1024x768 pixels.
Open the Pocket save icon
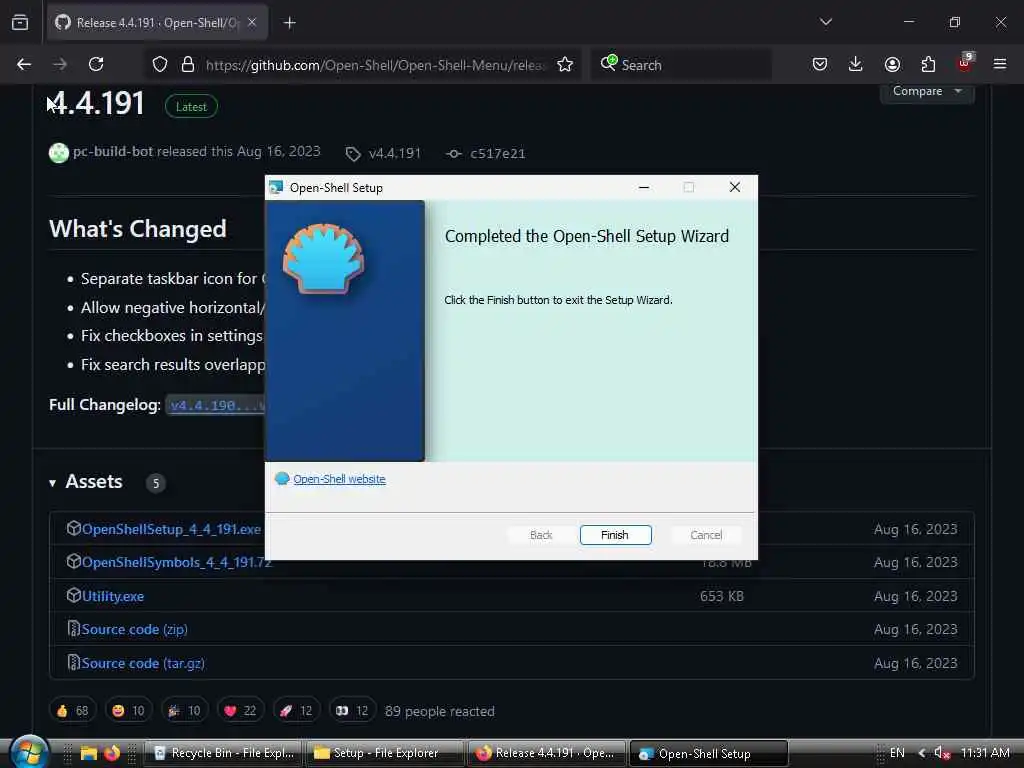point(820,64)
